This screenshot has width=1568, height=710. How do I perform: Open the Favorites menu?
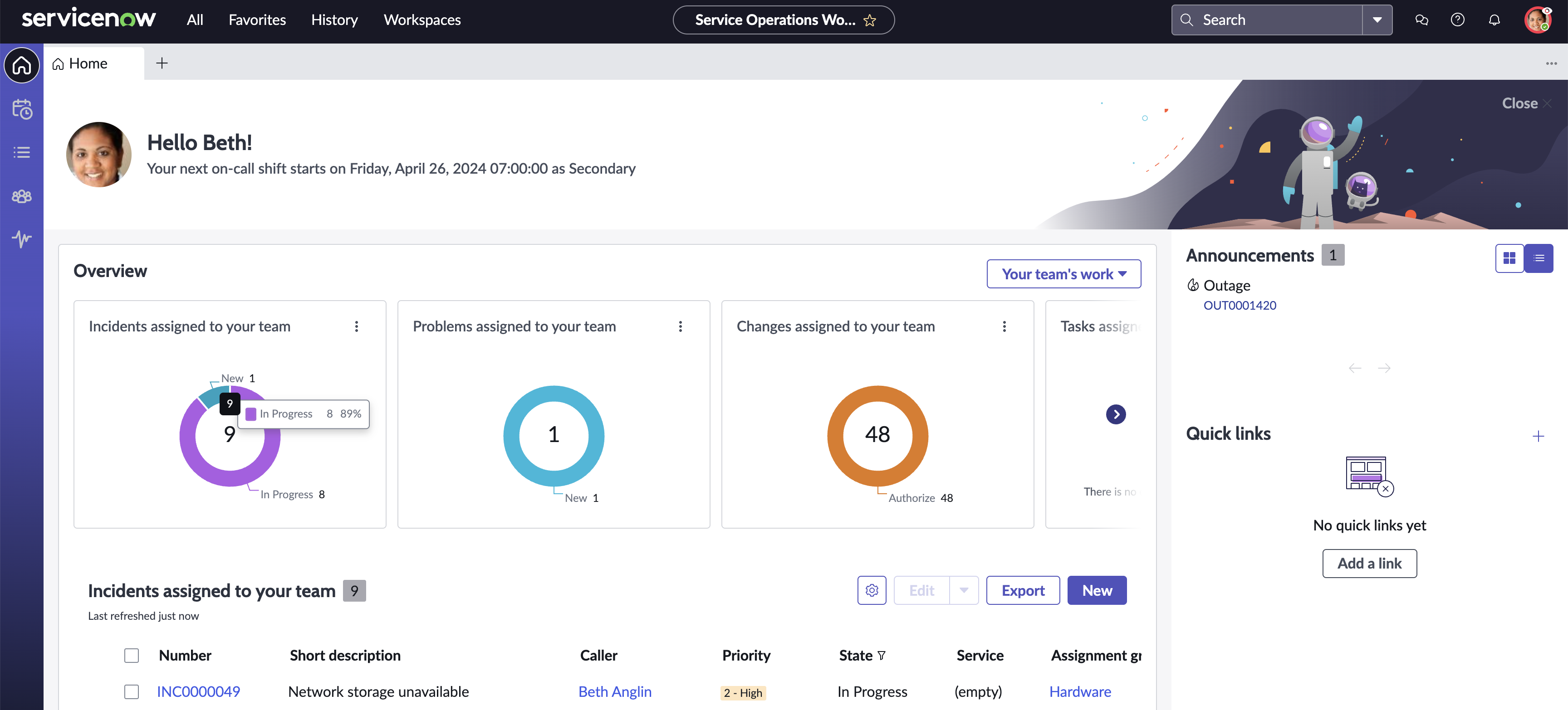click(257, 20)
